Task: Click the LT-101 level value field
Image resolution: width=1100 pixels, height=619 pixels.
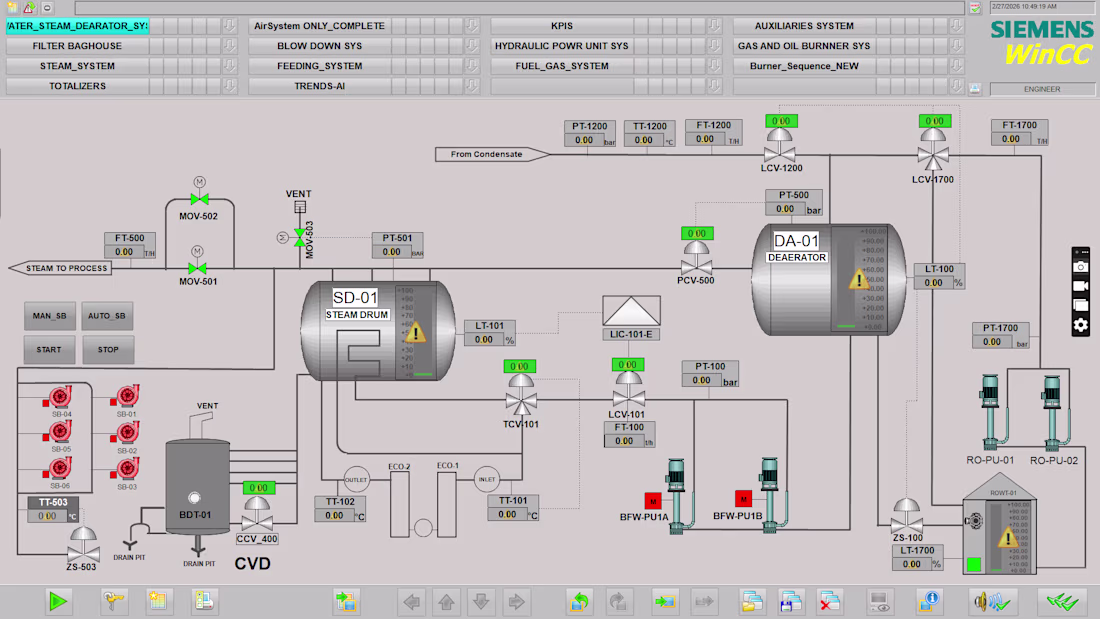Action: [x=484, y=340]
